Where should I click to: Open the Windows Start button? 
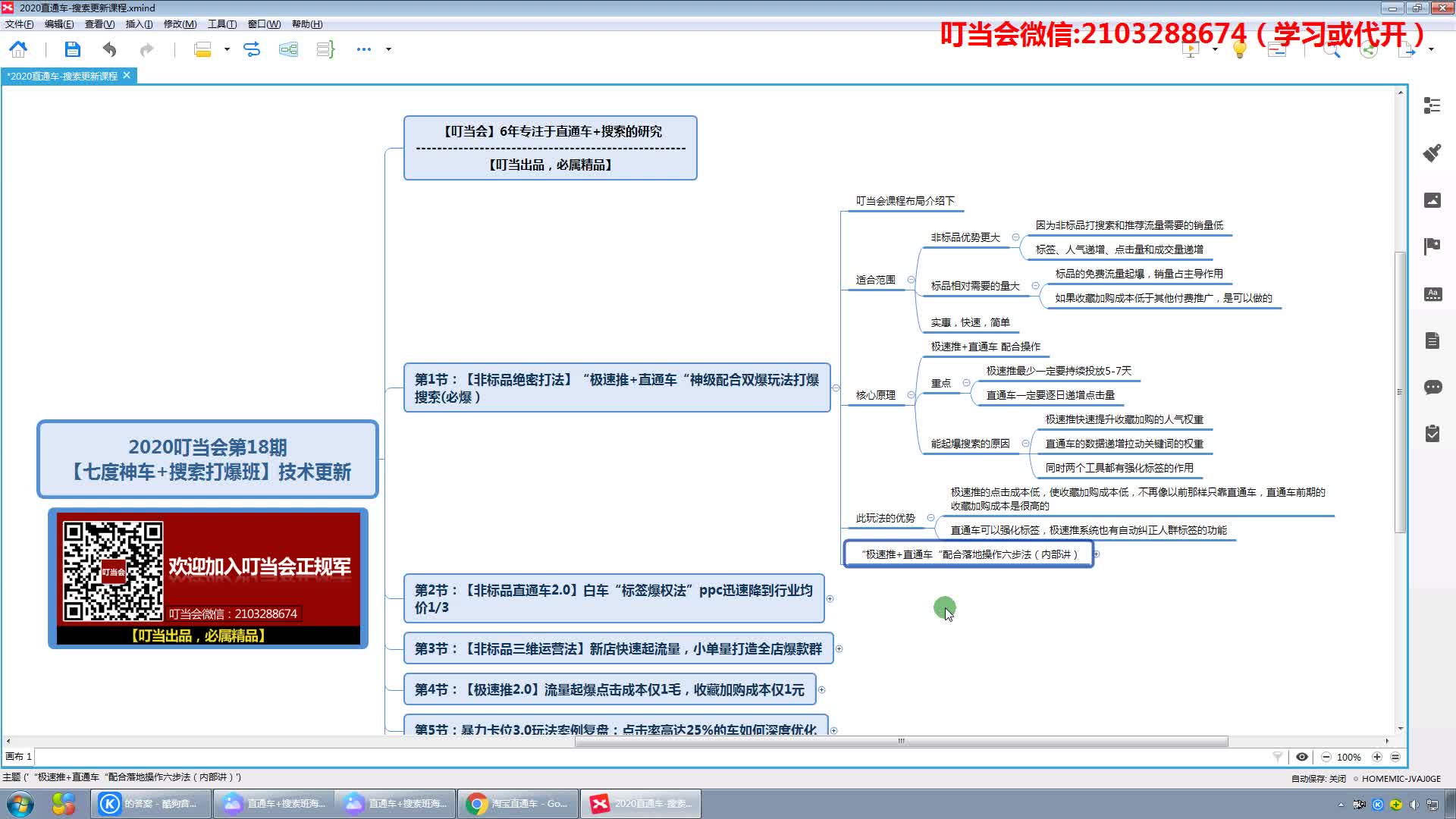pyautogui.click(x=20, y=804)
